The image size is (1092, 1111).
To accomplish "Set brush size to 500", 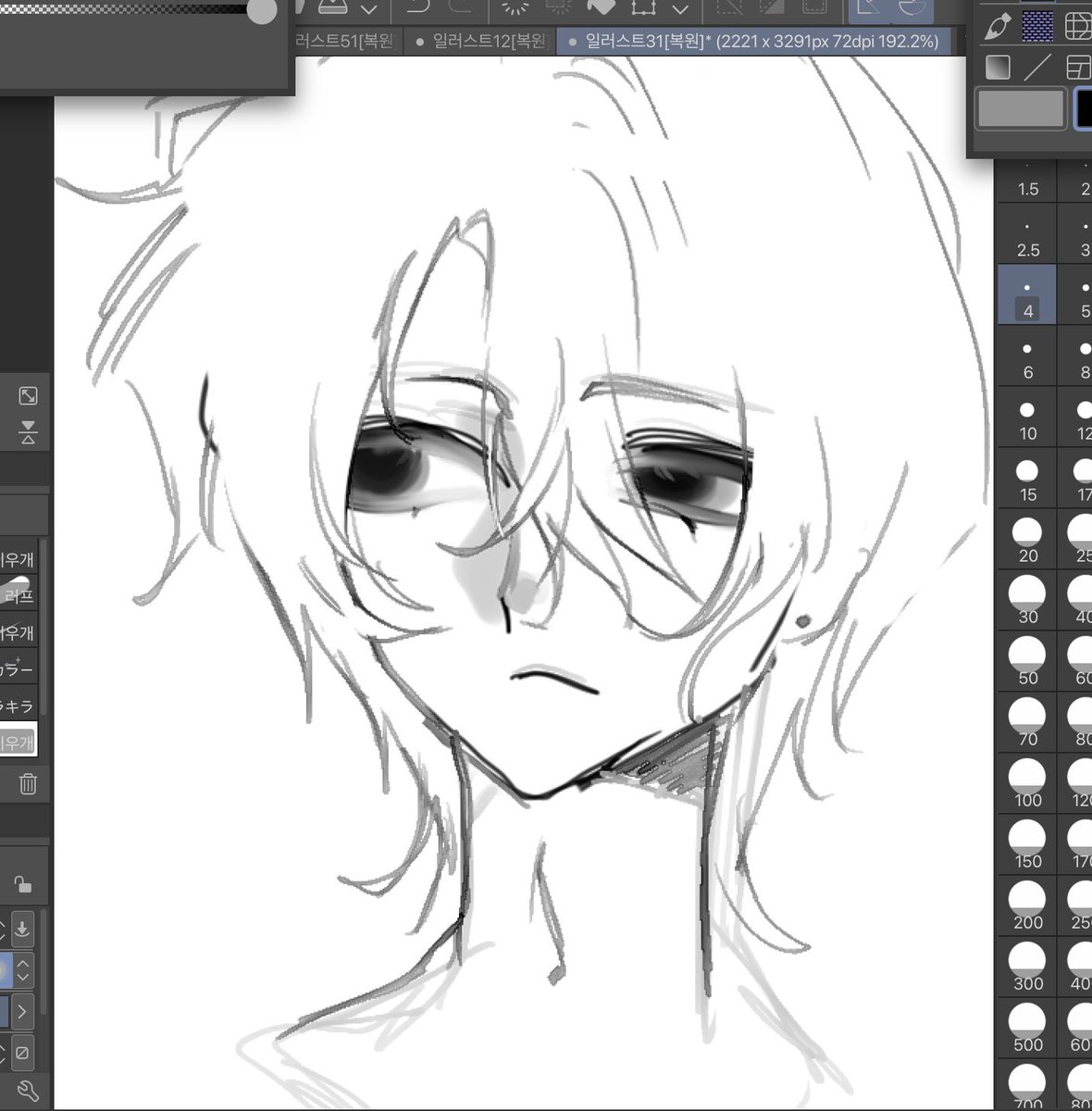I will (x=1027, y=1030).
